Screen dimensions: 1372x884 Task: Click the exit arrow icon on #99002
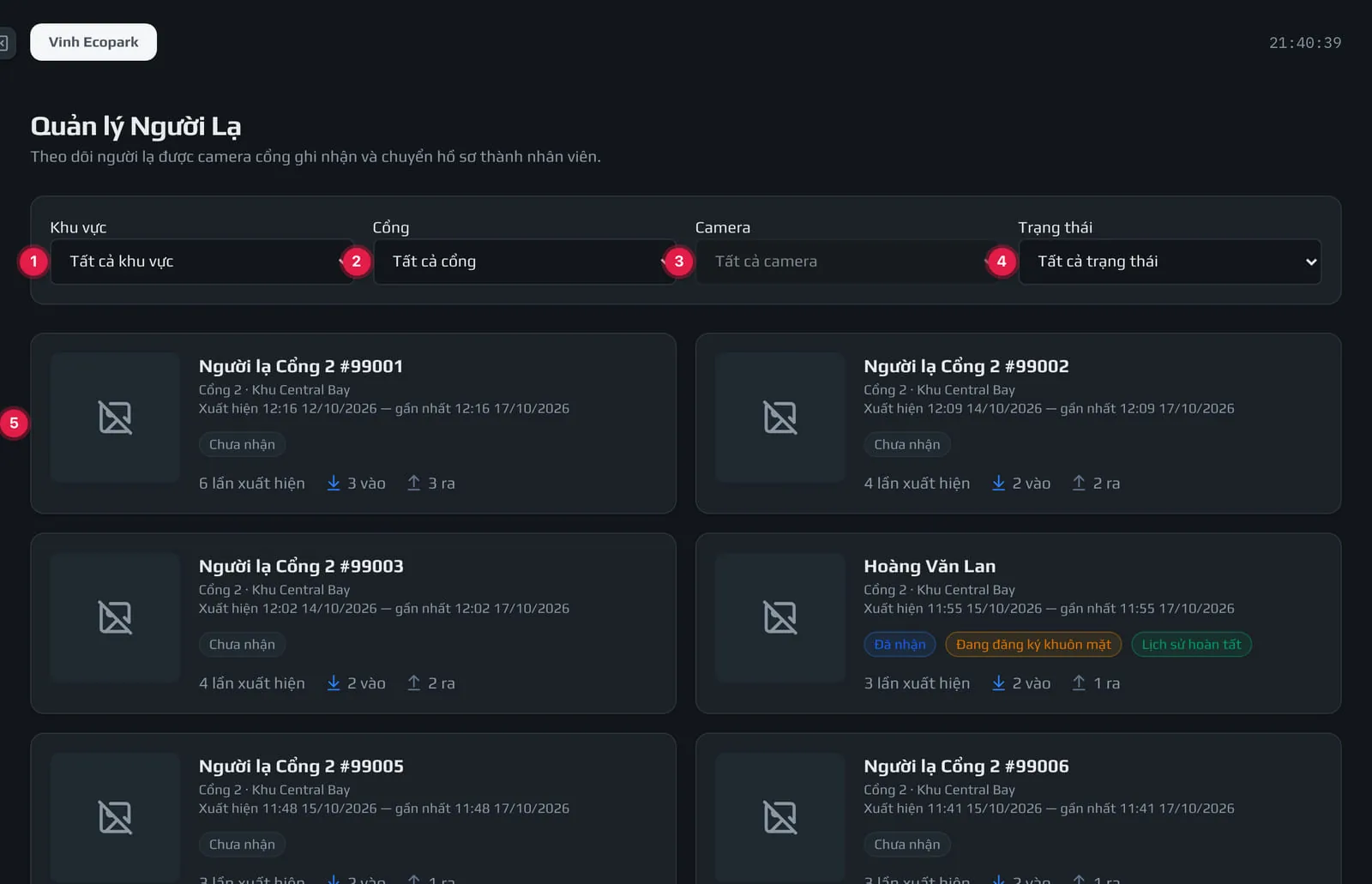(1079, 483)
